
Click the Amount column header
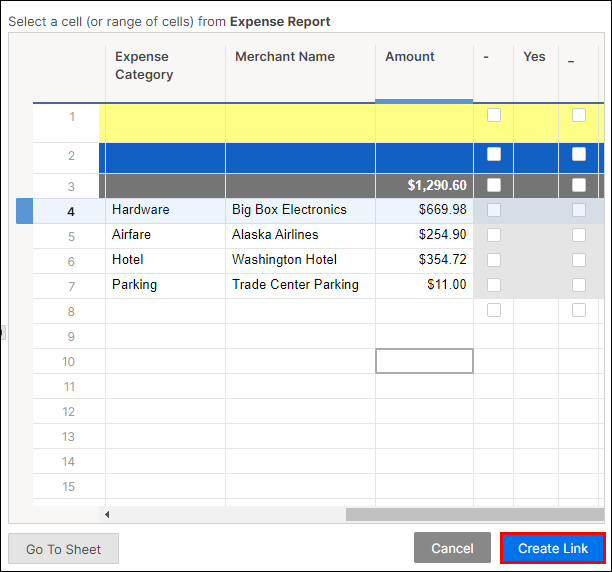pos(424,66)
